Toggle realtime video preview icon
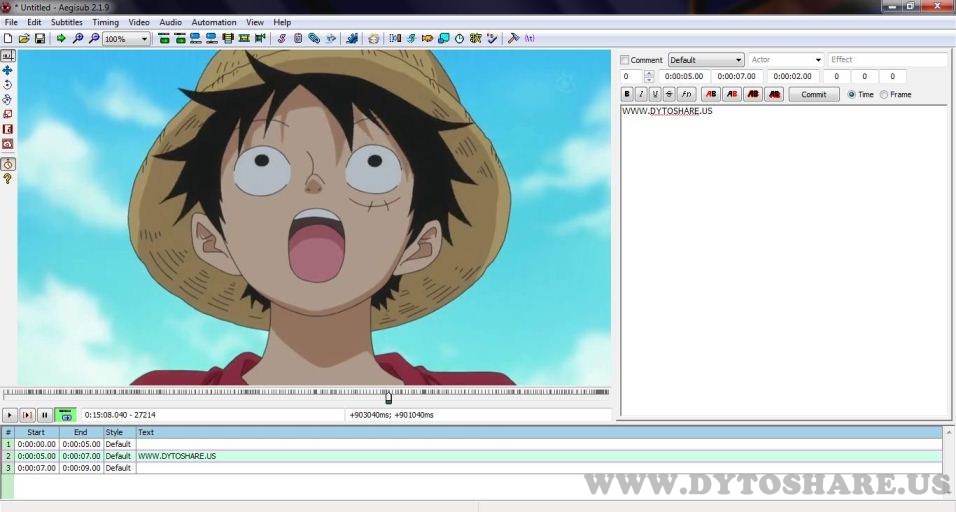Screen dimensions: 956x512 point(8,164)
